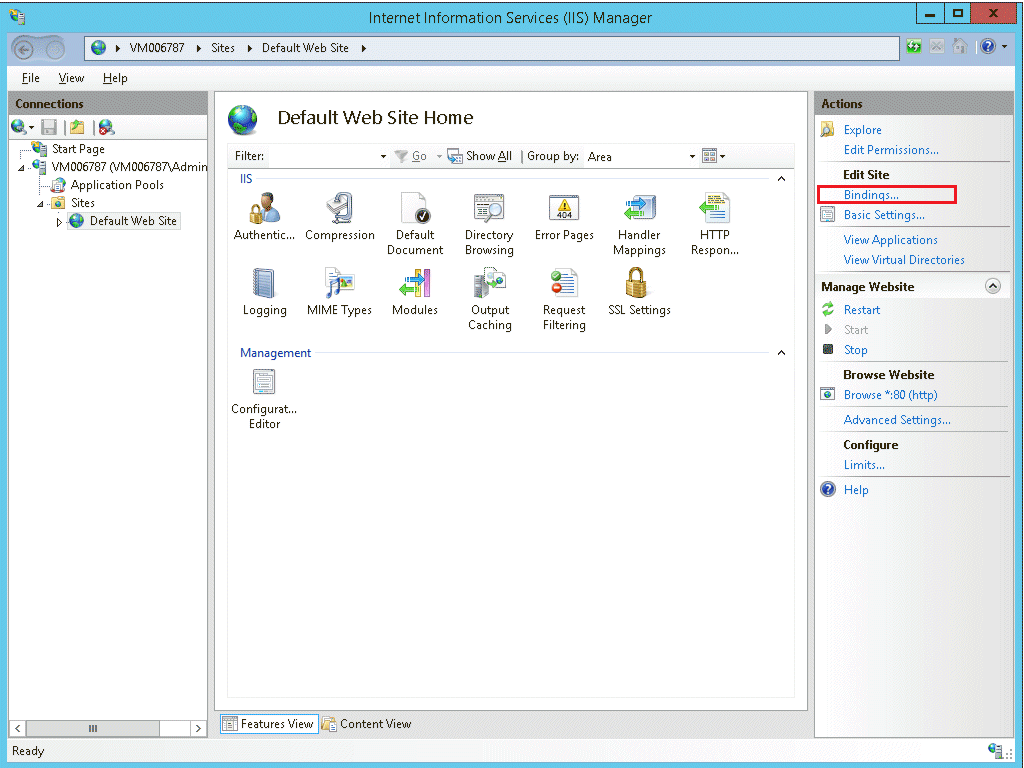Collapse the Manage Website actions group

tap(993, 286)
